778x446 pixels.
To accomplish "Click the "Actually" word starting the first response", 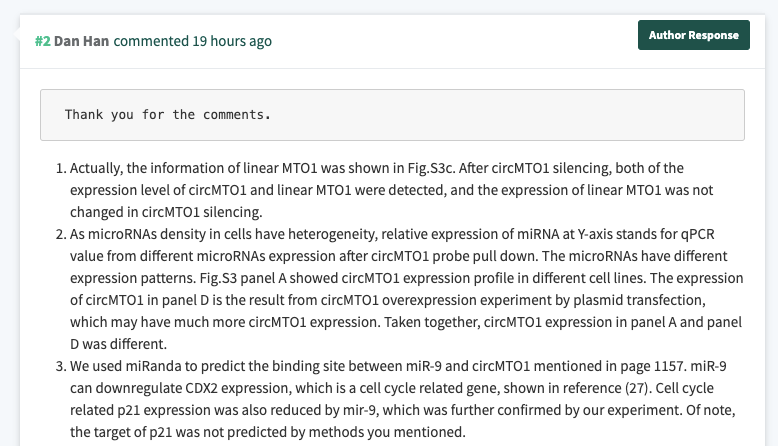I will point(98,168).
